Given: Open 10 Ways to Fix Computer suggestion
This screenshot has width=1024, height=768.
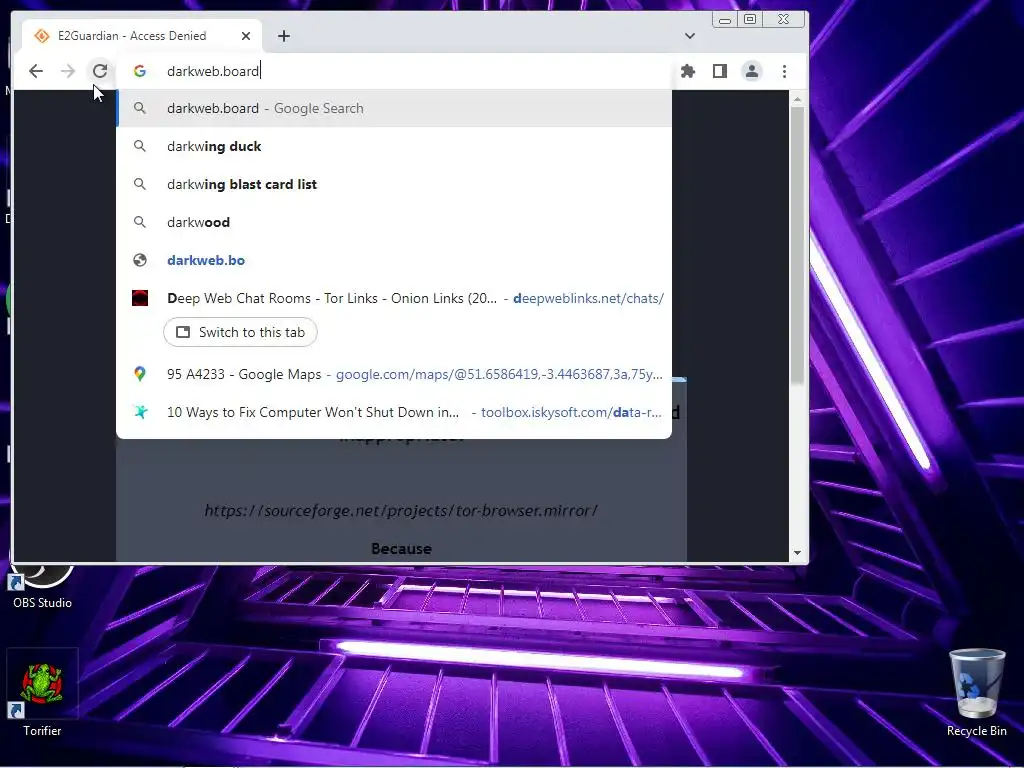Looking at the screenshot, I should coord(394,412).
